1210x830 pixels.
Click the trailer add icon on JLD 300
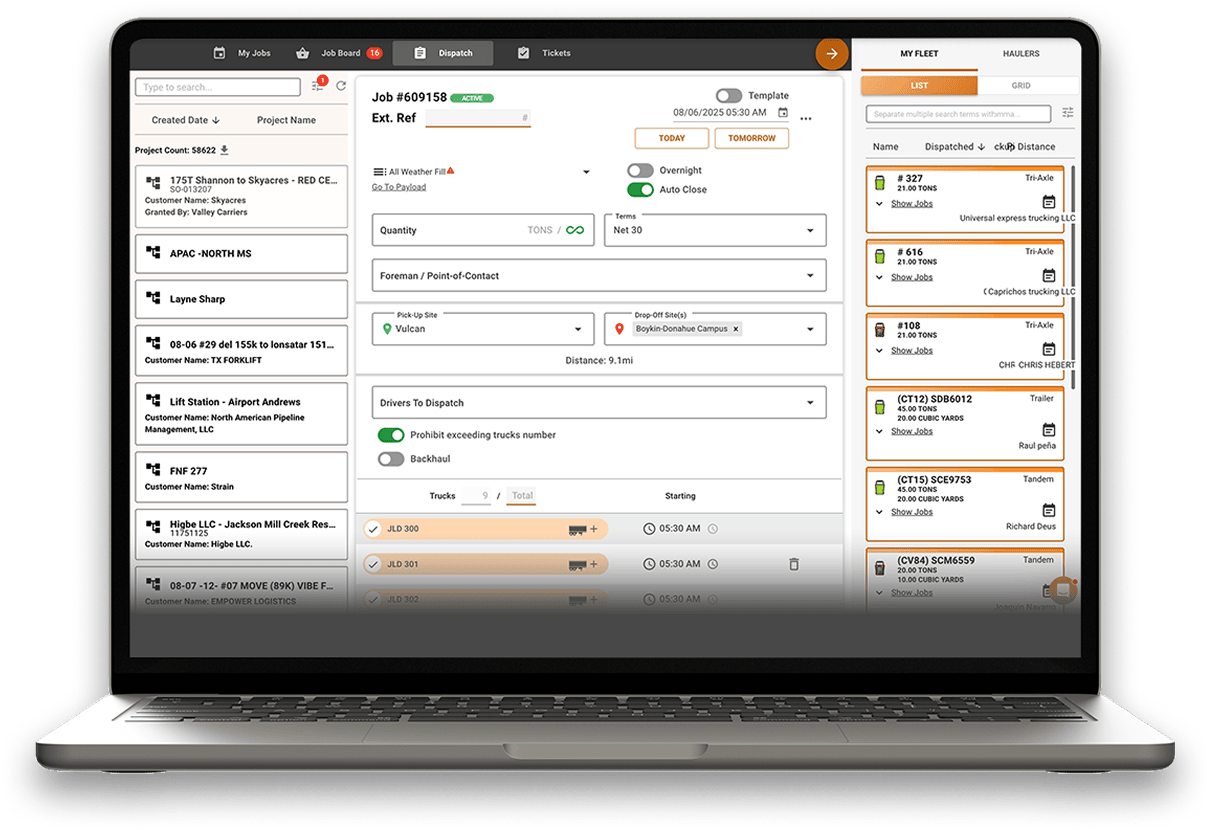pyautogui.click(x=583, y=529)
